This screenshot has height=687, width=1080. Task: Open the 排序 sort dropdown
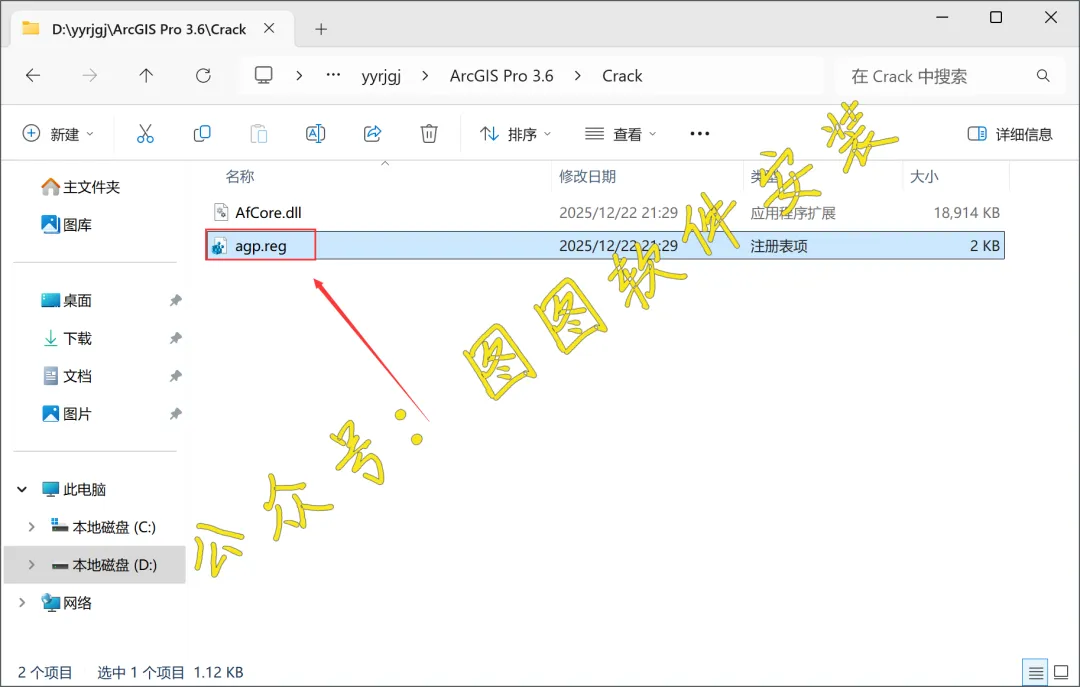515,134
